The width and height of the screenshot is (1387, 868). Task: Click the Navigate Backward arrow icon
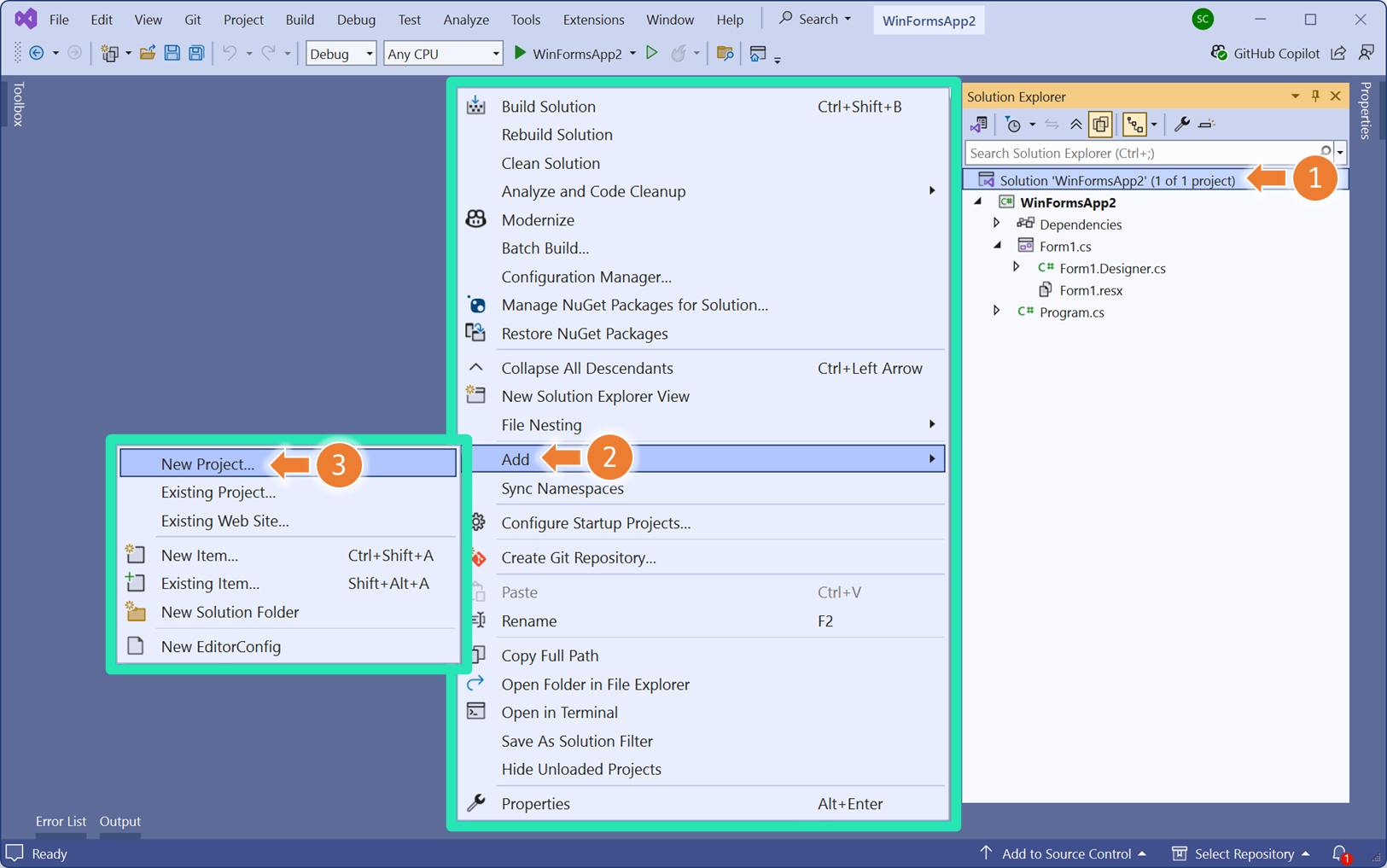36,53
